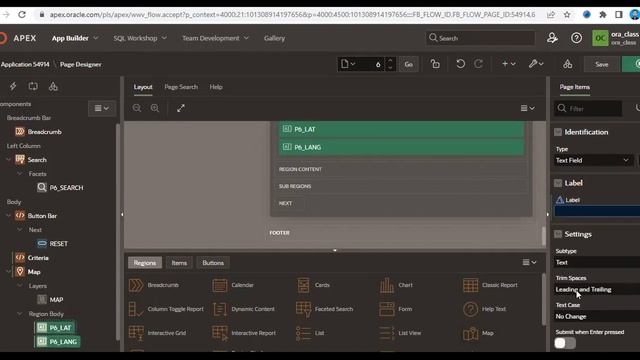Open the Gallery menu item

click(x=274, y=38)
